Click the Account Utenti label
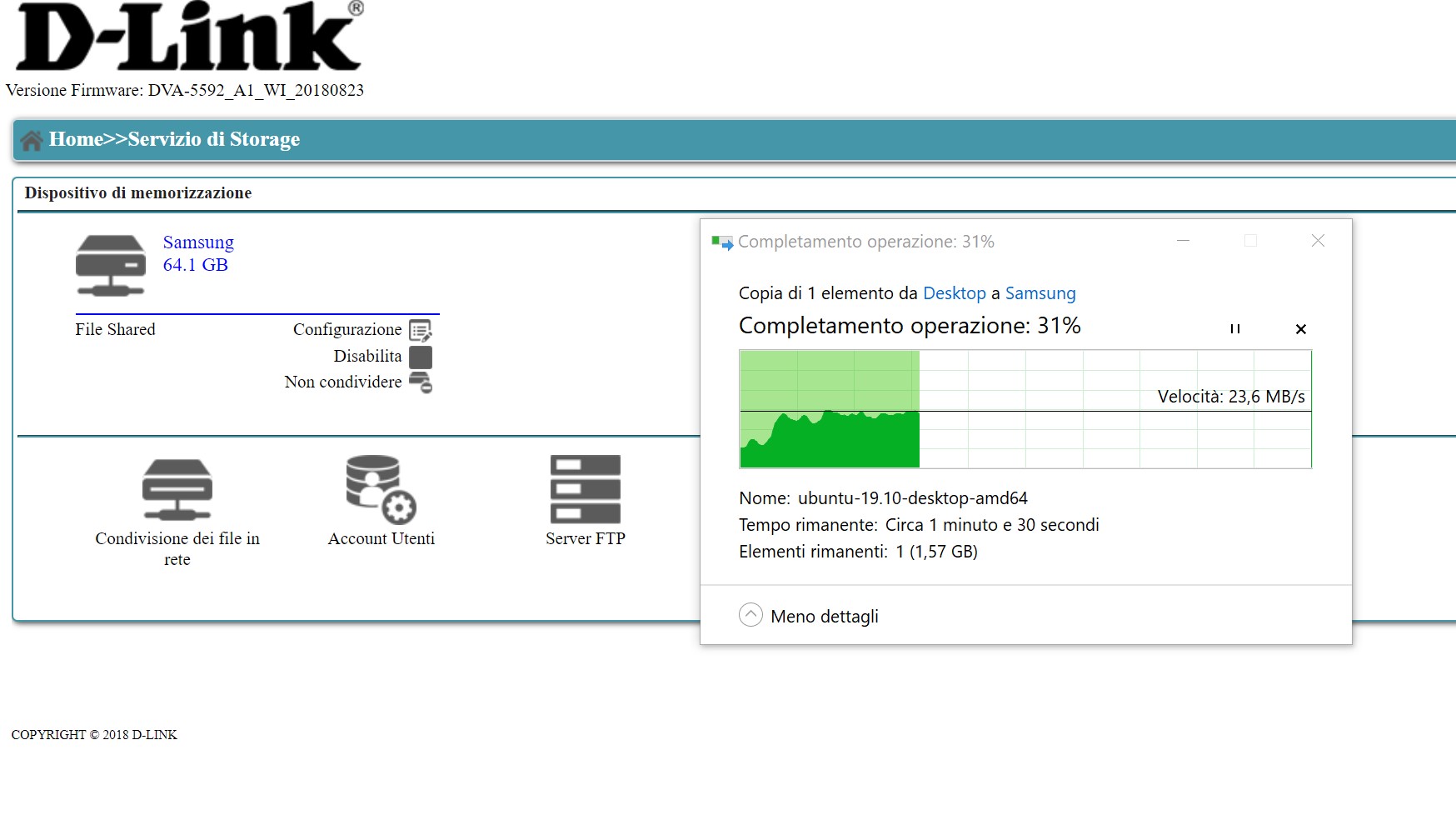This screenshot has width=1456, height=815. [381, 538]
